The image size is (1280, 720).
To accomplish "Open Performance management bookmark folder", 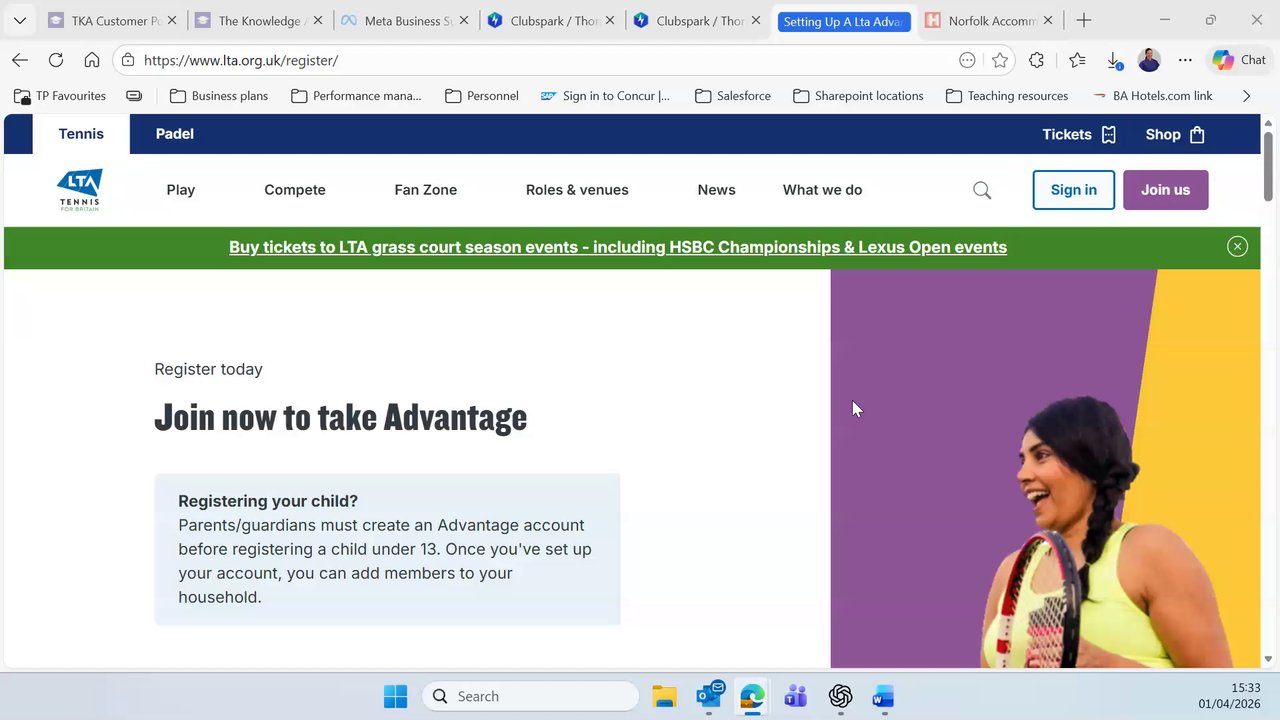I will pyautogui.click(x=356, y=96).
